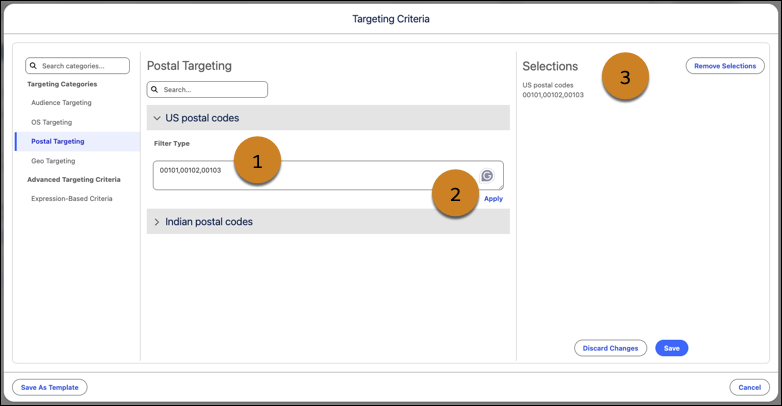Click Apply link under postal codes box
The image size is (782, 406).
point(493,199)
